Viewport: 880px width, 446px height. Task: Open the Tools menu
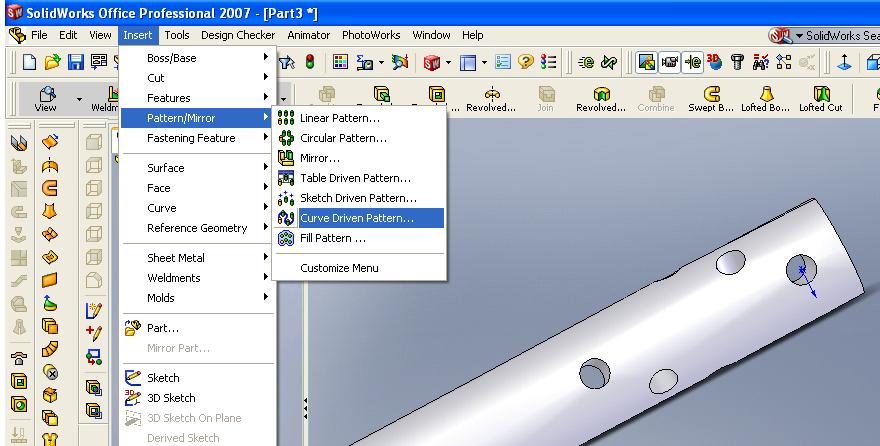(x=177, y=35)
